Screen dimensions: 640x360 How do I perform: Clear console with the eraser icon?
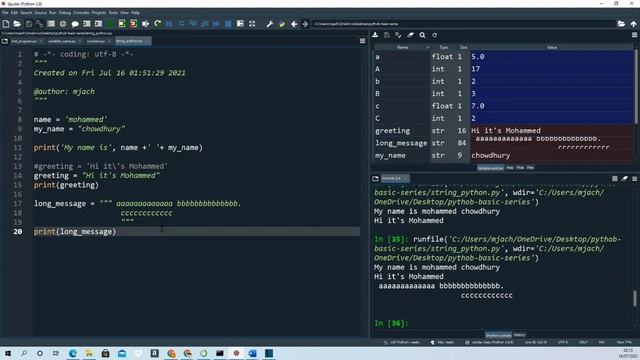click(624, 178)
